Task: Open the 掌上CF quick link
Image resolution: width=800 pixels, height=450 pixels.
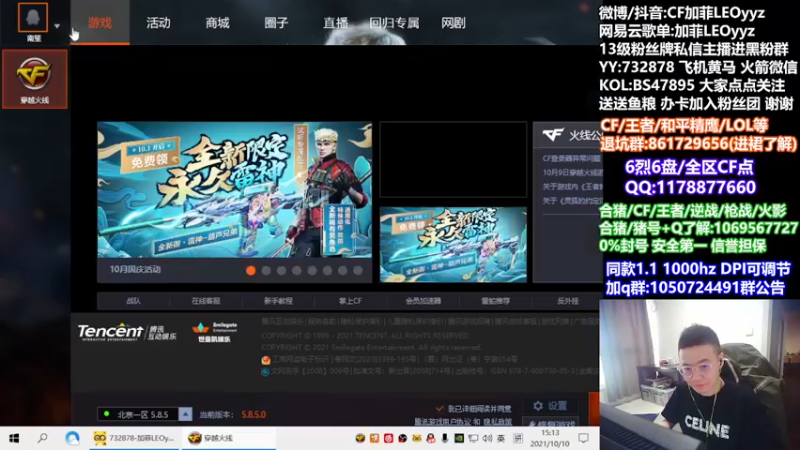Action: pos(351,301)
